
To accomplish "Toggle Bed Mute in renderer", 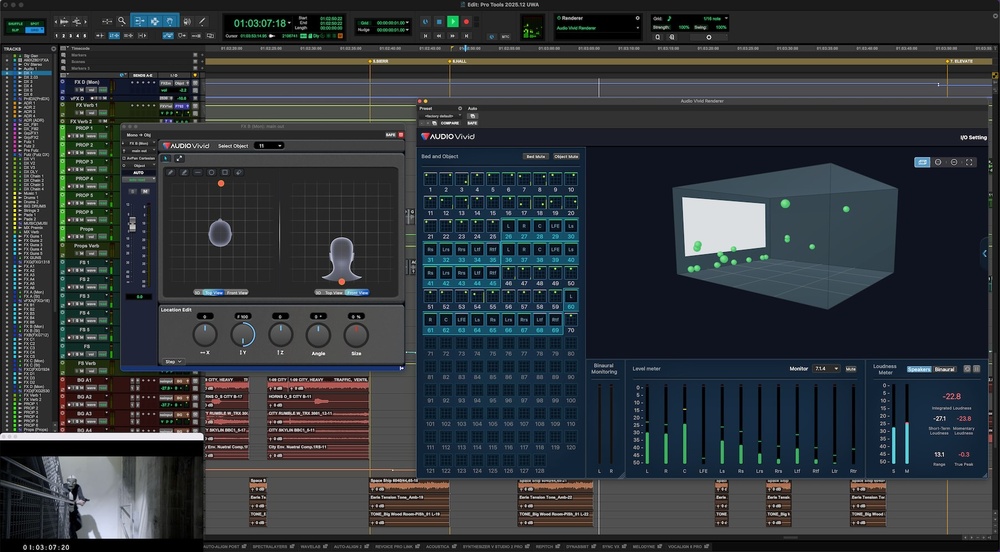I will coord(536,157).
